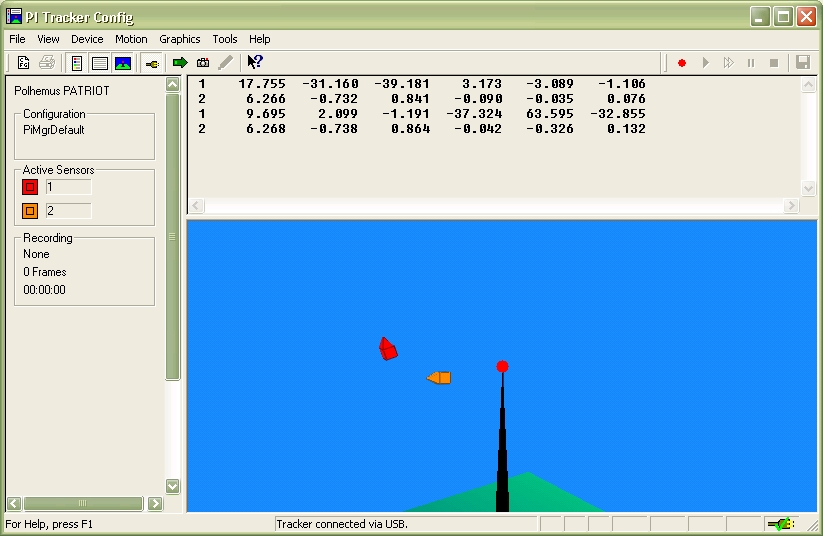Click the '0 Frames' recording text

point(45,272)
